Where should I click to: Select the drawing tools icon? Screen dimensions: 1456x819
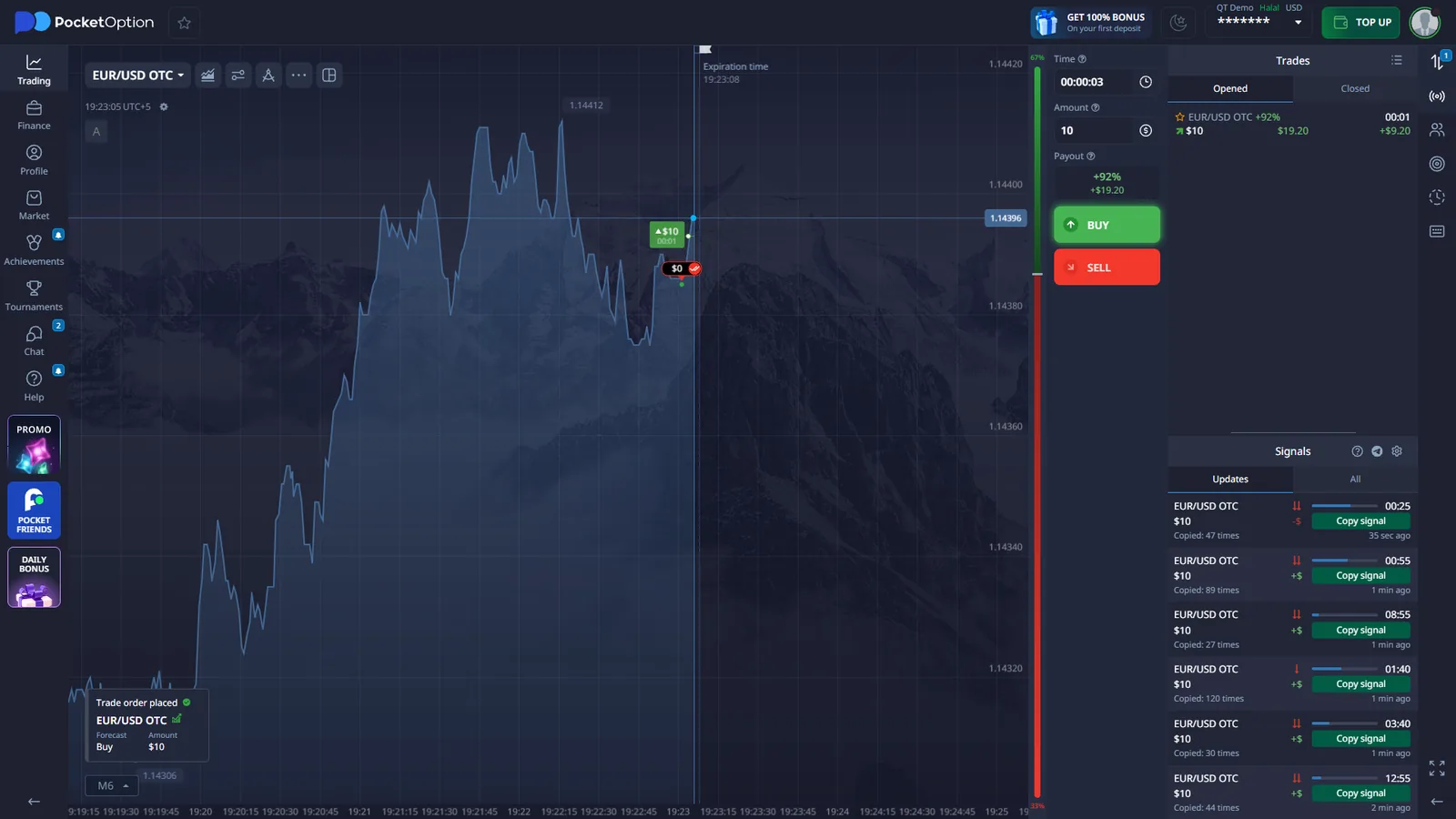[268, 76]
